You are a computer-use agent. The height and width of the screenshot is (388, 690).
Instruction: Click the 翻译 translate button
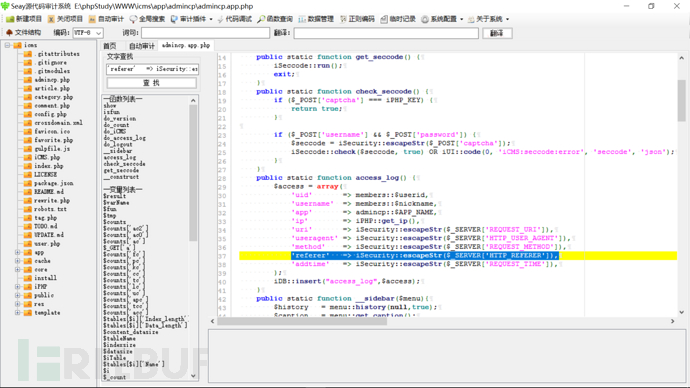(497, 33)
